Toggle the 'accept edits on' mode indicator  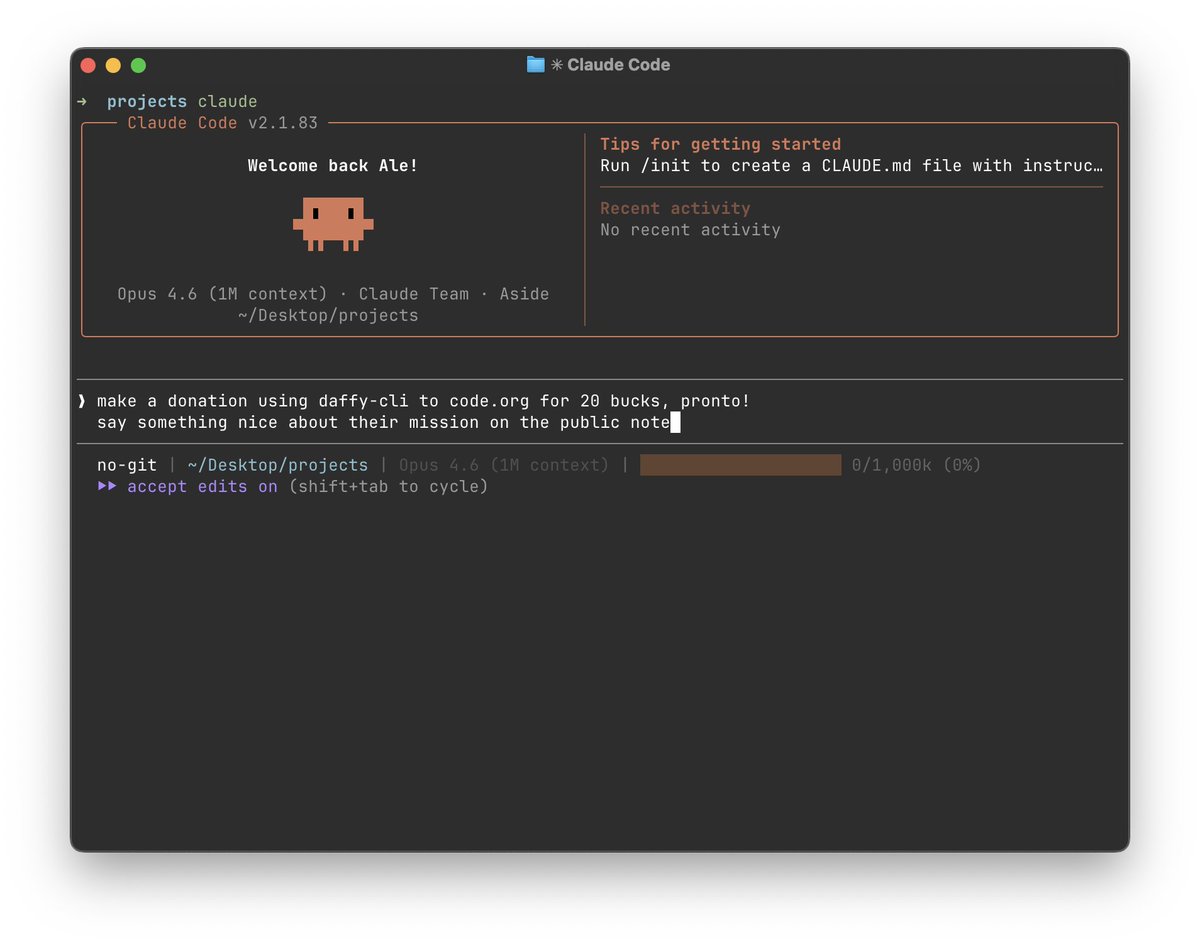point(202,487)
